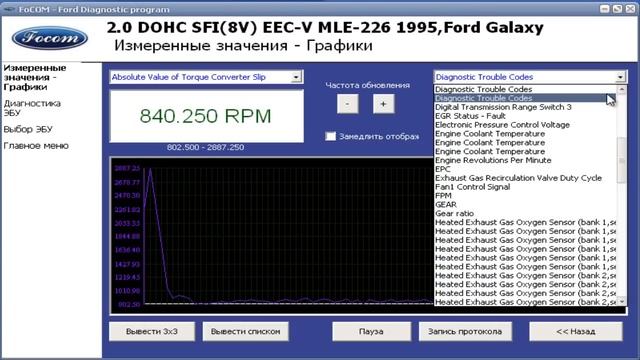Go back with the << Назад button
640x360 pixels.
pos(576,331)
